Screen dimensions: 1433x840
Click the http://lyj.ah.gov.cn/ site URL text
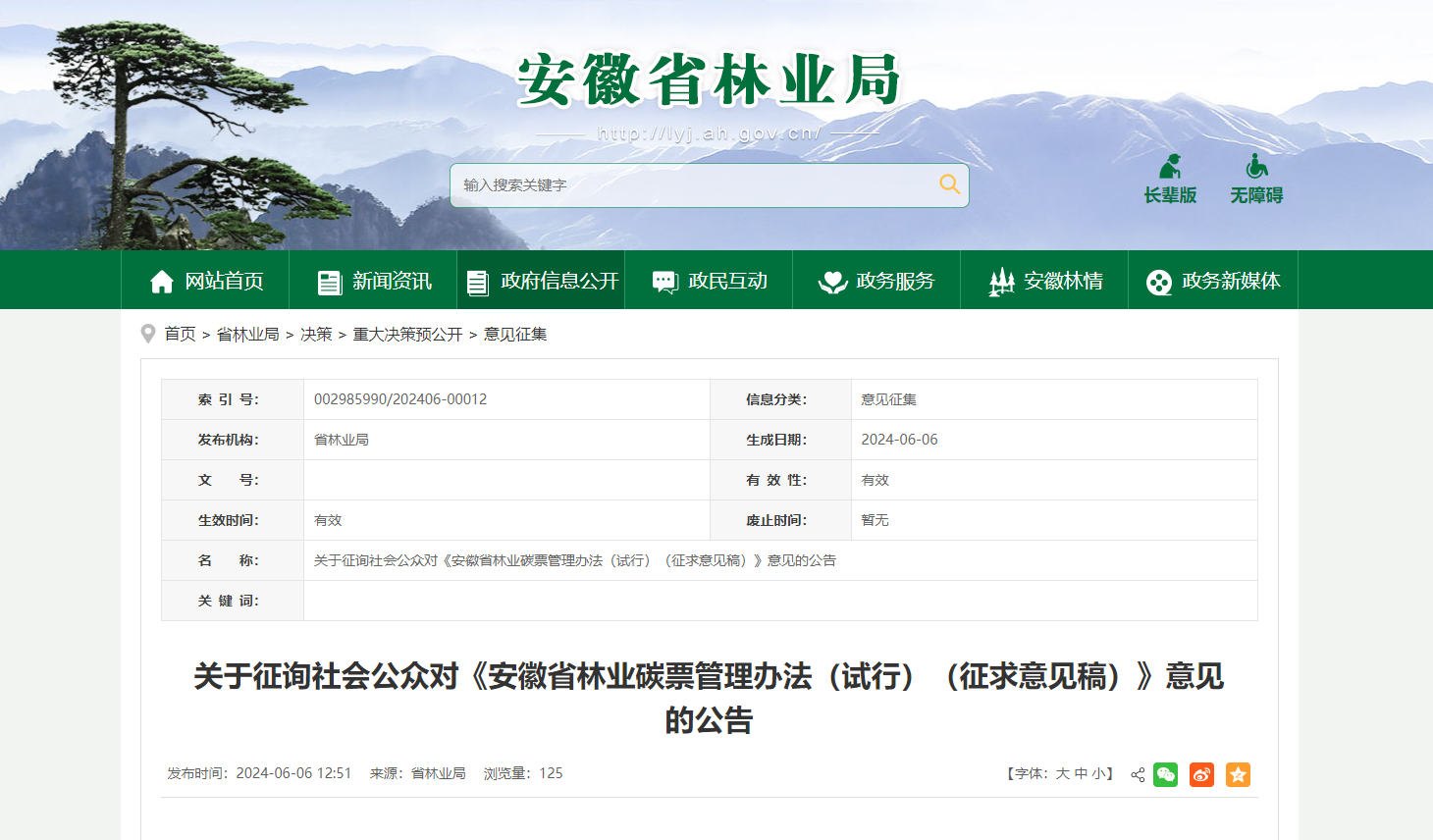(709, 133)
